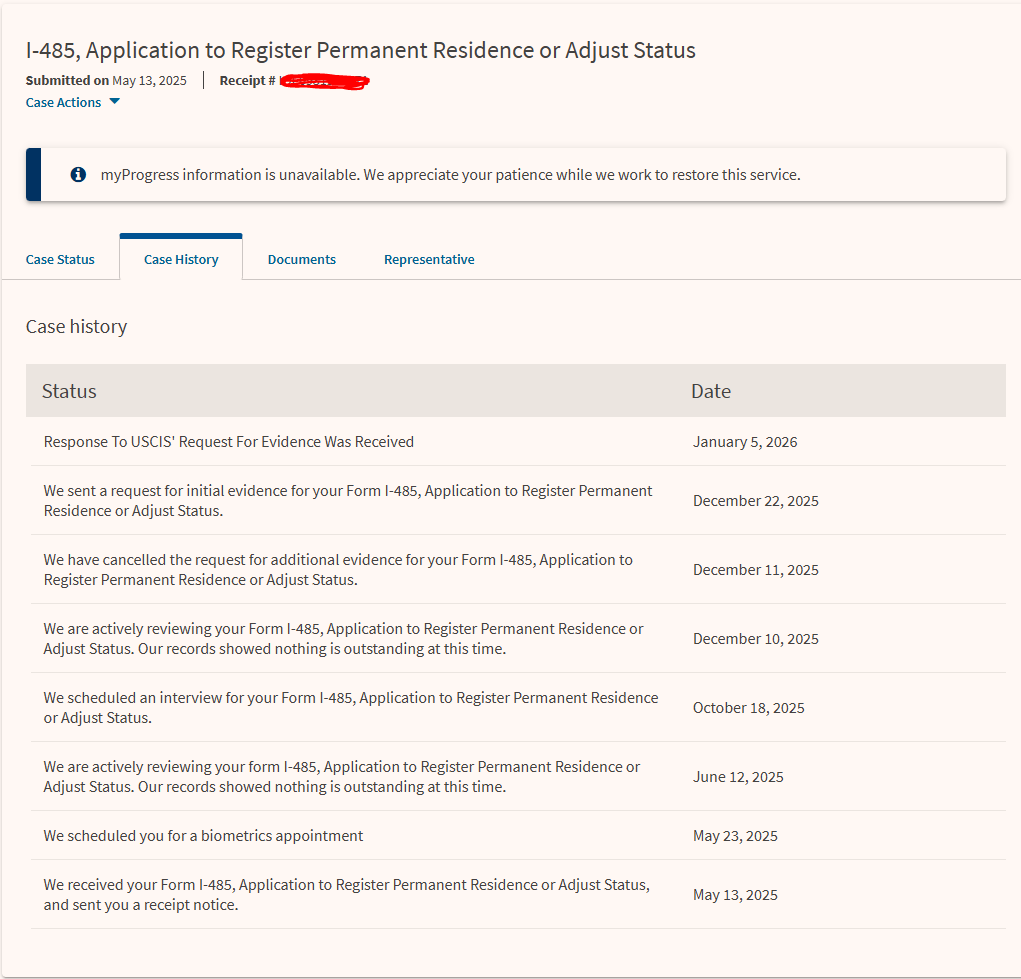Click the redacted receipt number

pos(324,80)
